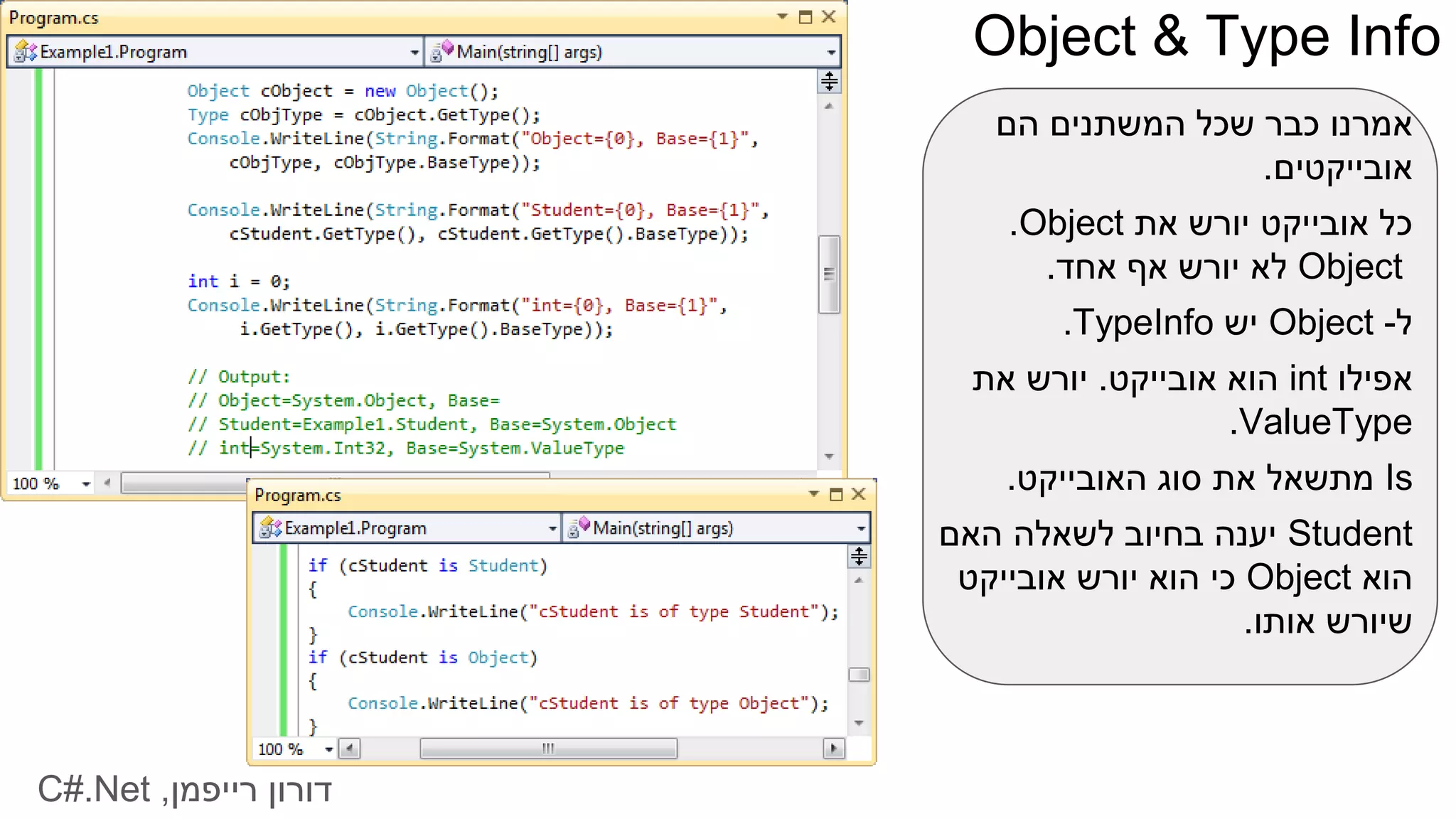Click the vertical scrollbar thumb in lower window
Screen dimensions: 1456x819
pyautogui.click(x=859, y=674)
